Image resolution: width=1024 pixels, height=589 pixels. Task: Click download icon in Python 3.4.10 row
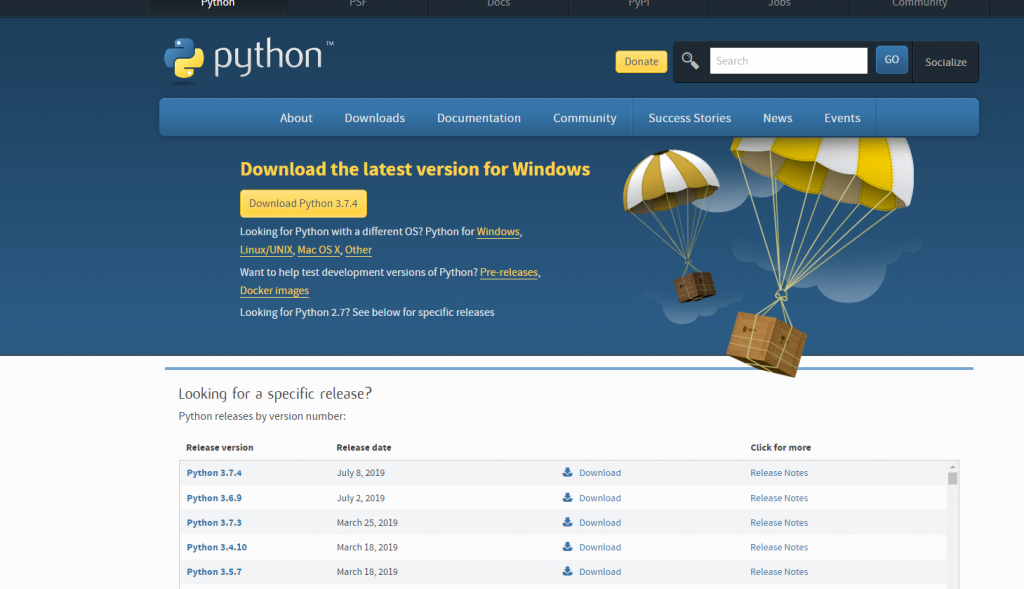568,547
